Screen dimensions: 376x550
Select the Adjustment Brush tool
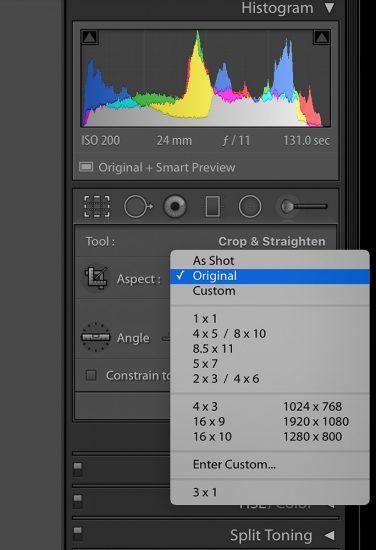click(x=304, y=206)
